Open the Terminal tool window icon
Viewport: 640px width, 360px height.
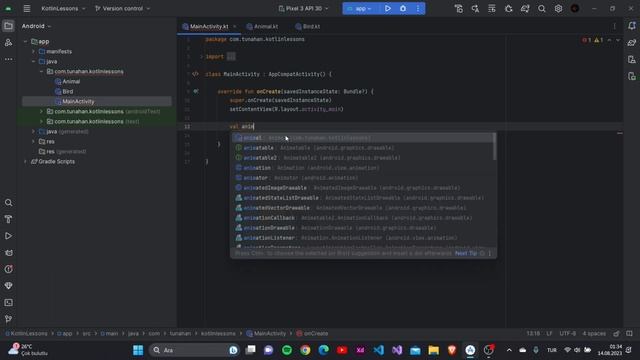[x=8, y=302]
